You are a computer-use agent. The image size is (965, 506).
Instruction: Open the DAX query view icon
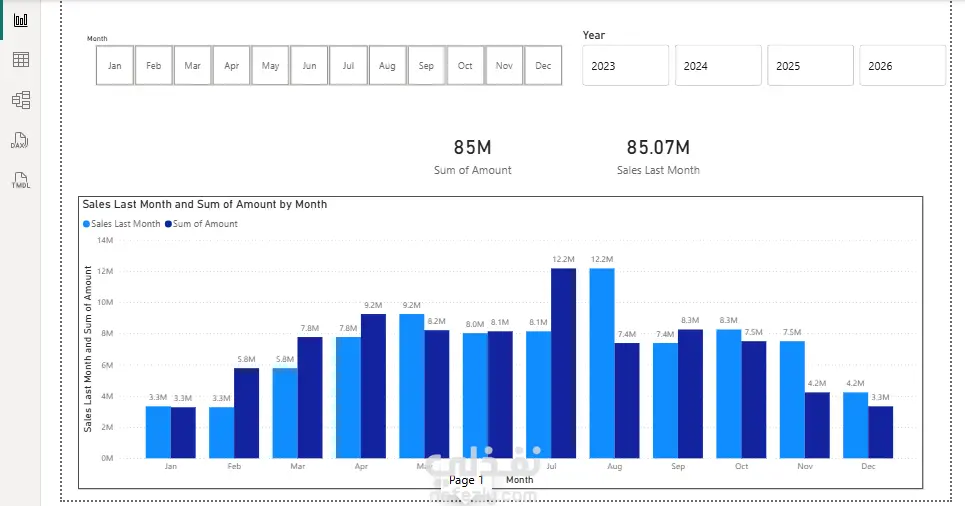[x=20, y=140]
